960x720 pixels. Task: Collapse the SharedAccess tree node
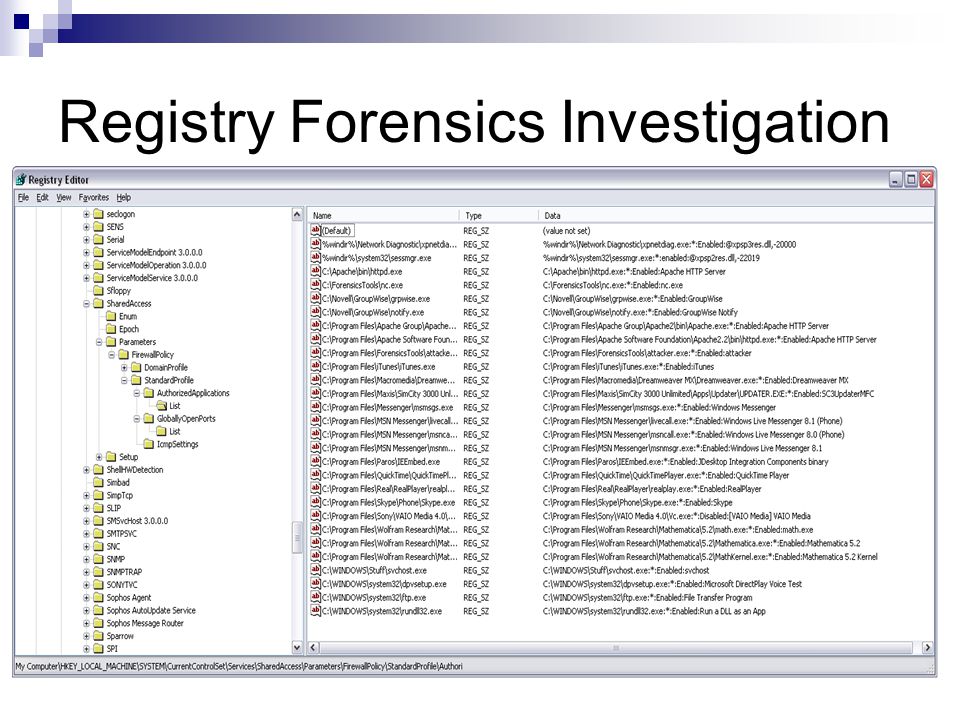86,304
